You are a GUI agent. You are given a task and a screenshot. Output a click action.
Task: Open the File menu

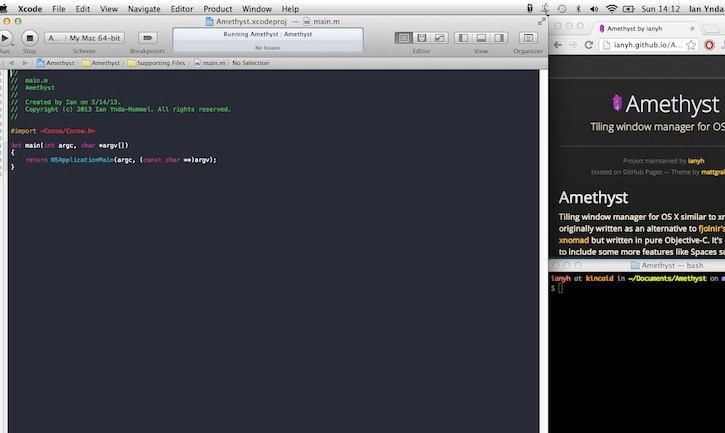59,9
